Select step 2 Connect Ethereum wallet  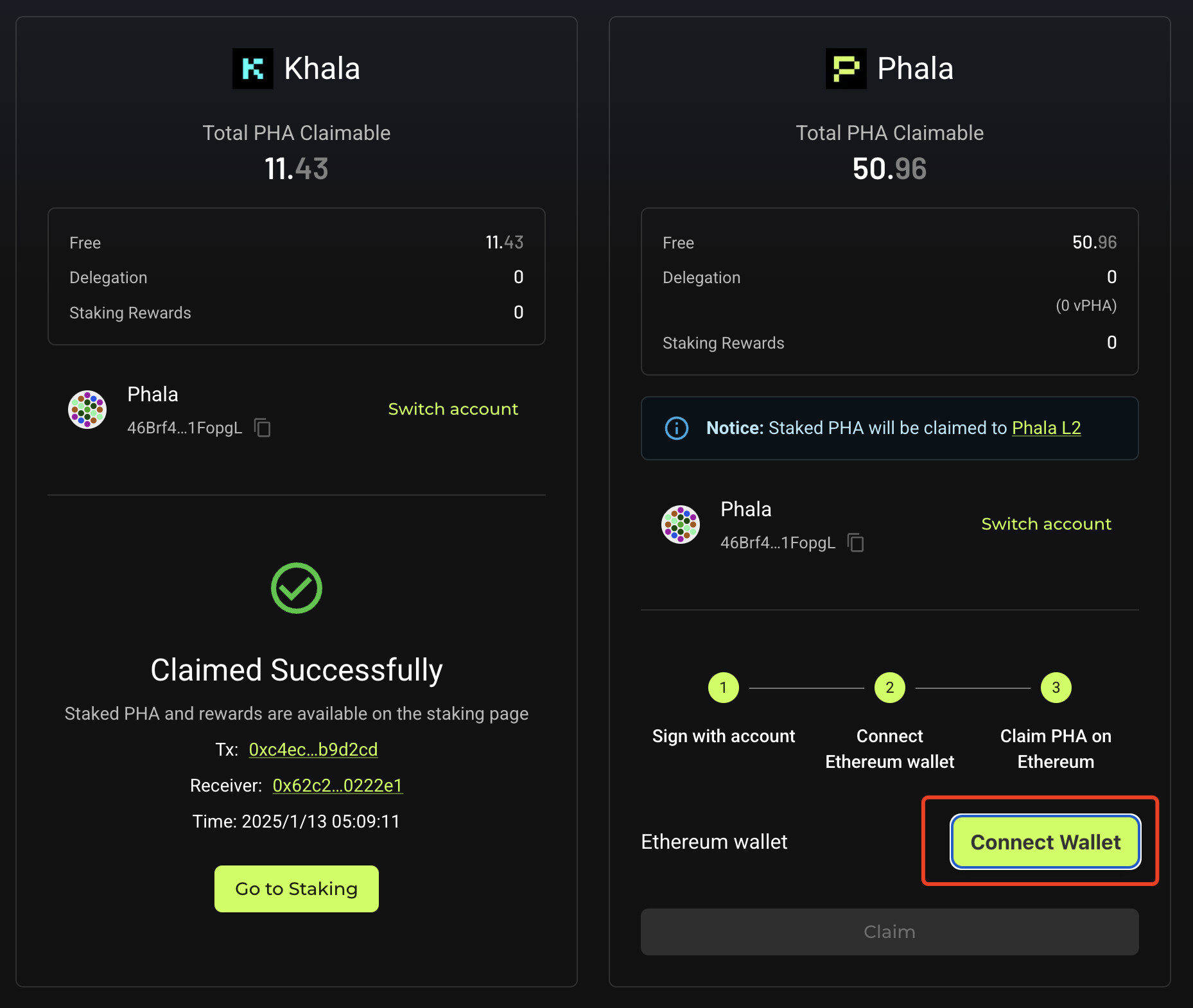click(x=890, y=688)
